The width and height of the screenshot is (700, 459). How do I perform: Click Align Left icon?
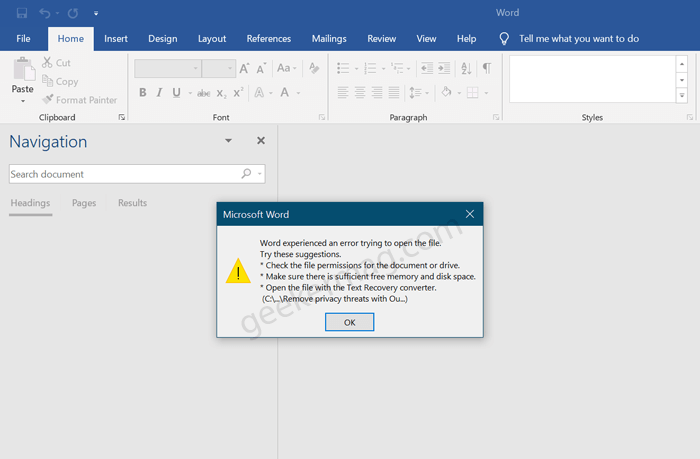coord(342,92)
